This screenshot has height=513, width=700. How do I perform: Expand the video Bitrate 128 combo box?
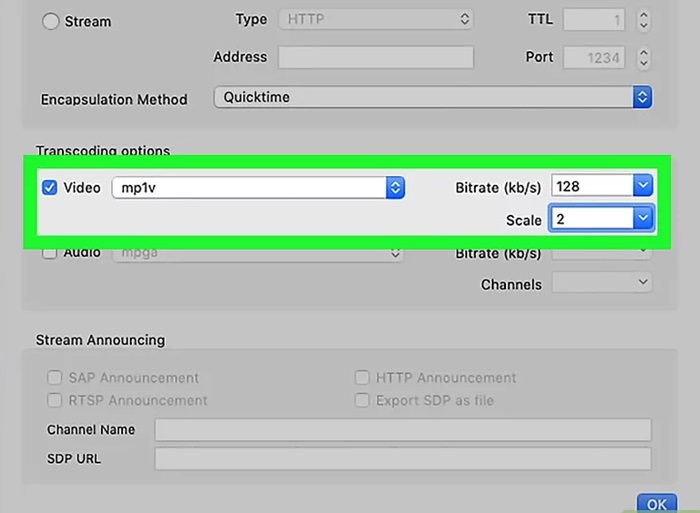[x=643, y=186]
